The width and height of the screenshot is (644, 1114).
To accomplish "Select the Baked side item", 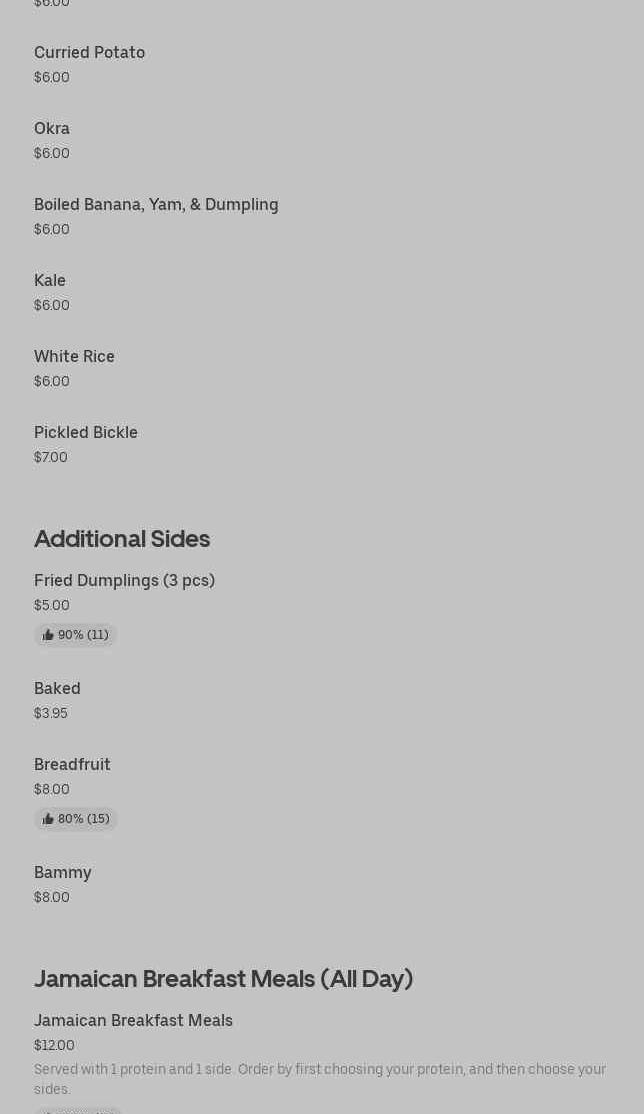I will tap(57, 689).
